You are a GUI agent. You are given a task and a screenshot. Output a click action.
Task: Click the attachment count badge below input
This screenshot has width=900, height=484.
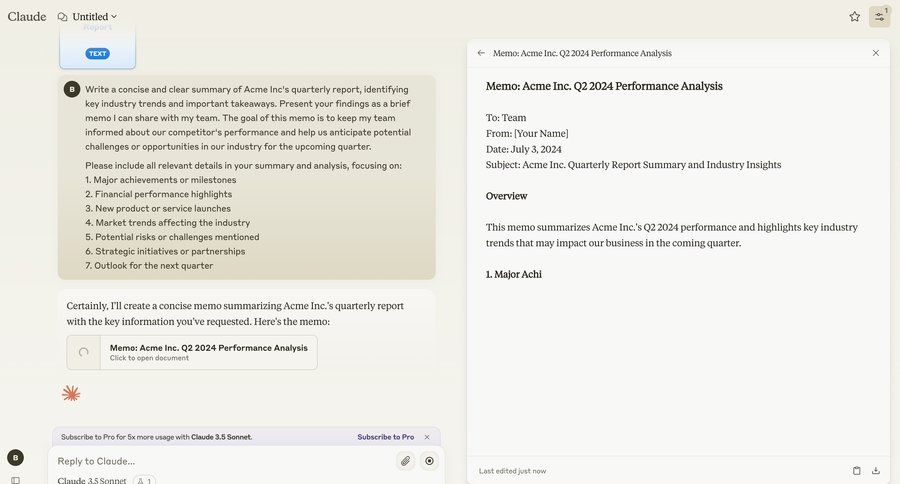(144, 480)
